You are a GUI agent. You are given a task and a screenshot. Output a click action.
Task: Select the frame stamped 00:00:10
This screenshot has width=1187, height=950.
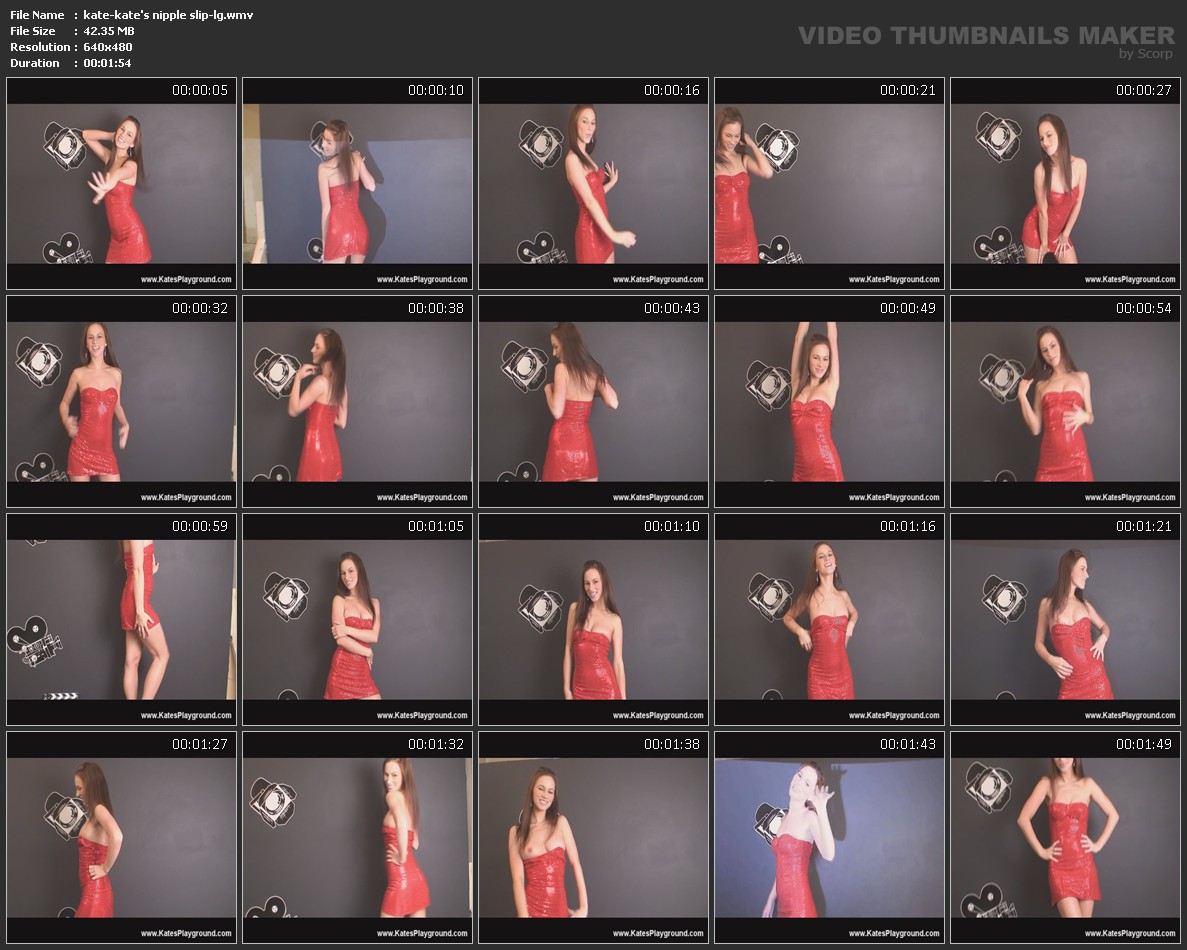click(x=358, y=184)
